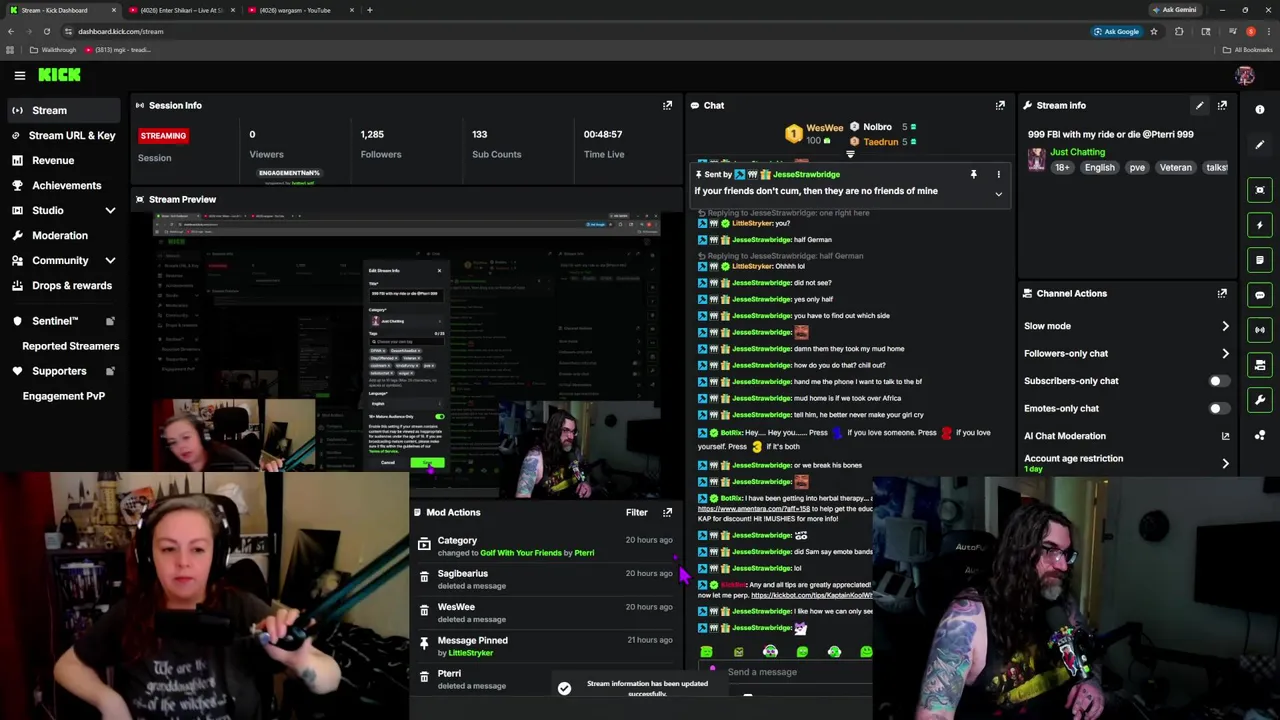Pop out the Stream info panel
The image size is (1280, 720).
1222,105
